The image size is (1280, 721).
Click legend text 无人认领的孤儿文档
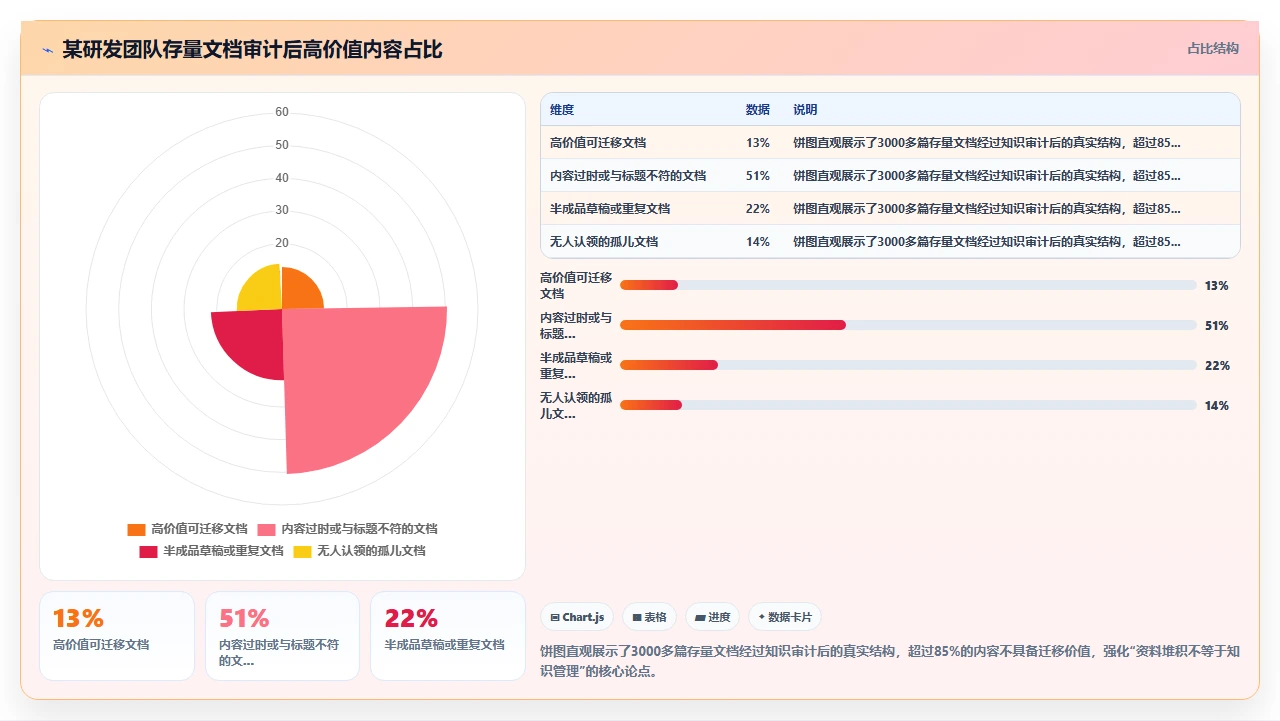(371, 551)
